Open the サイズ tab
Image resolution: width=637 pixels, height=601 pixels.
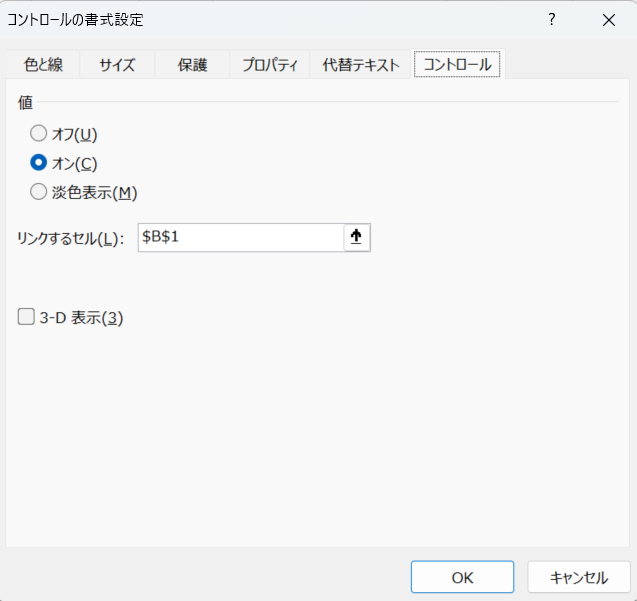[x=117, y=65]
